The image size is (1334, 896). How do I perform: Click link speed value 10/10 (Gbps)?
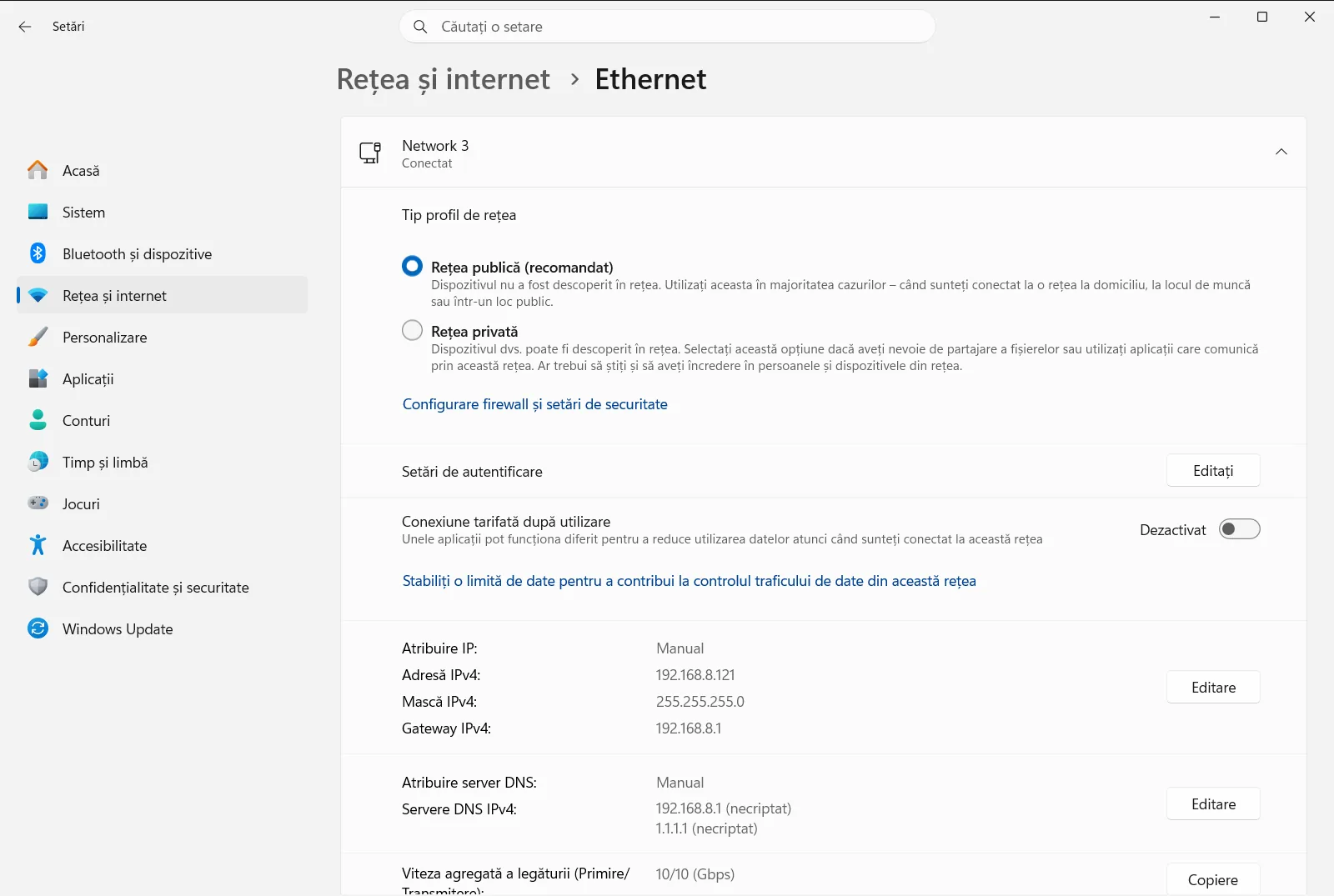pyautogui.click(x=695, y=874)
